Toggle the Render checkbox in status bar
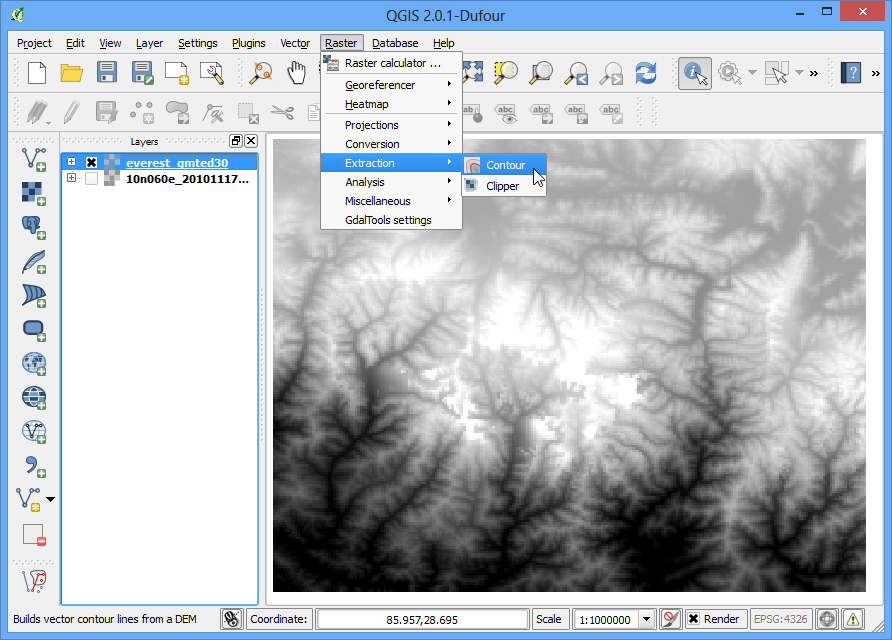Screen dimensions: 892x640 pyautogui.click(x=693, y=619)
